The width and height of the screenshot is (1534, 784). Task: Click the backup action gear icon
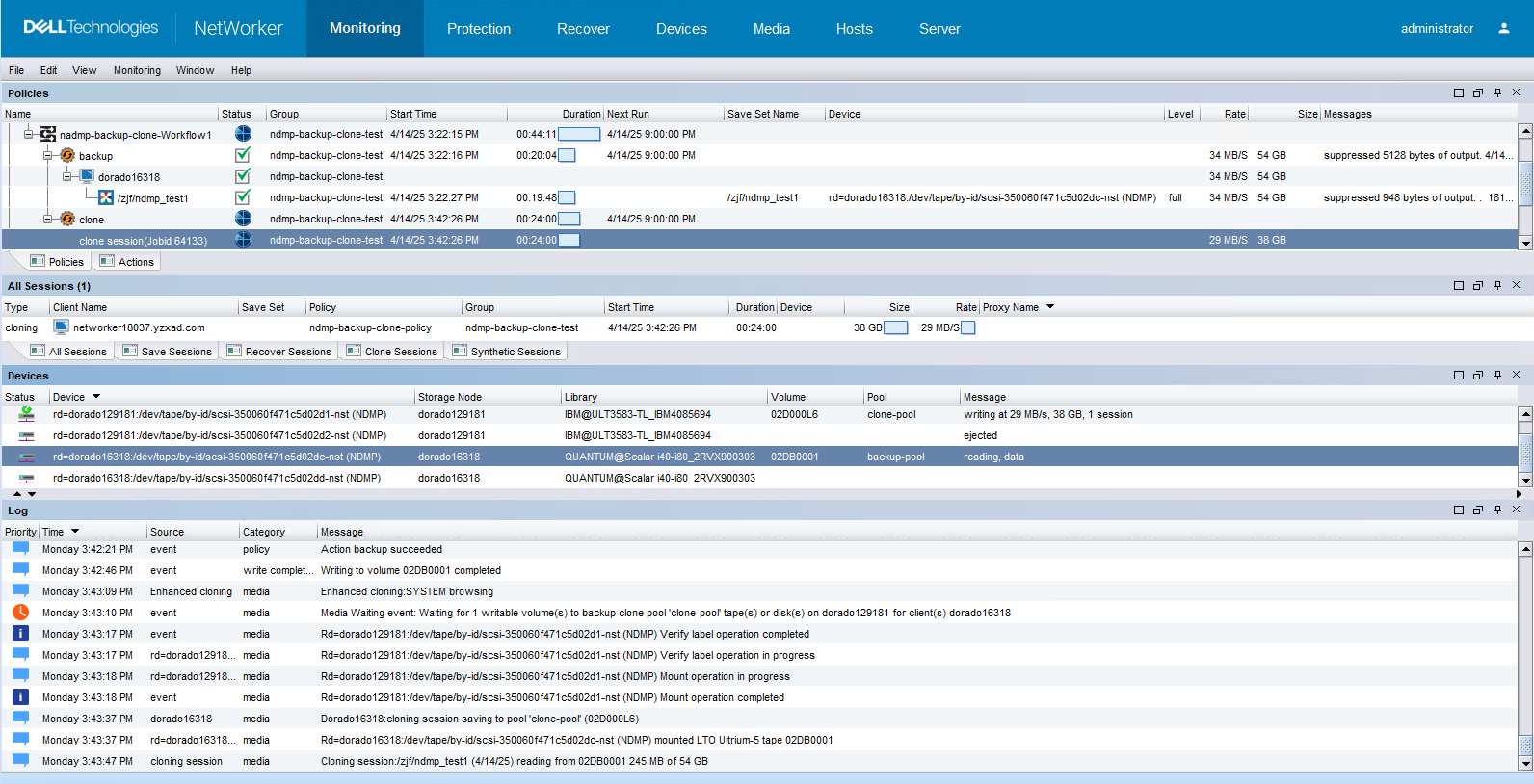tap(67, 155)
